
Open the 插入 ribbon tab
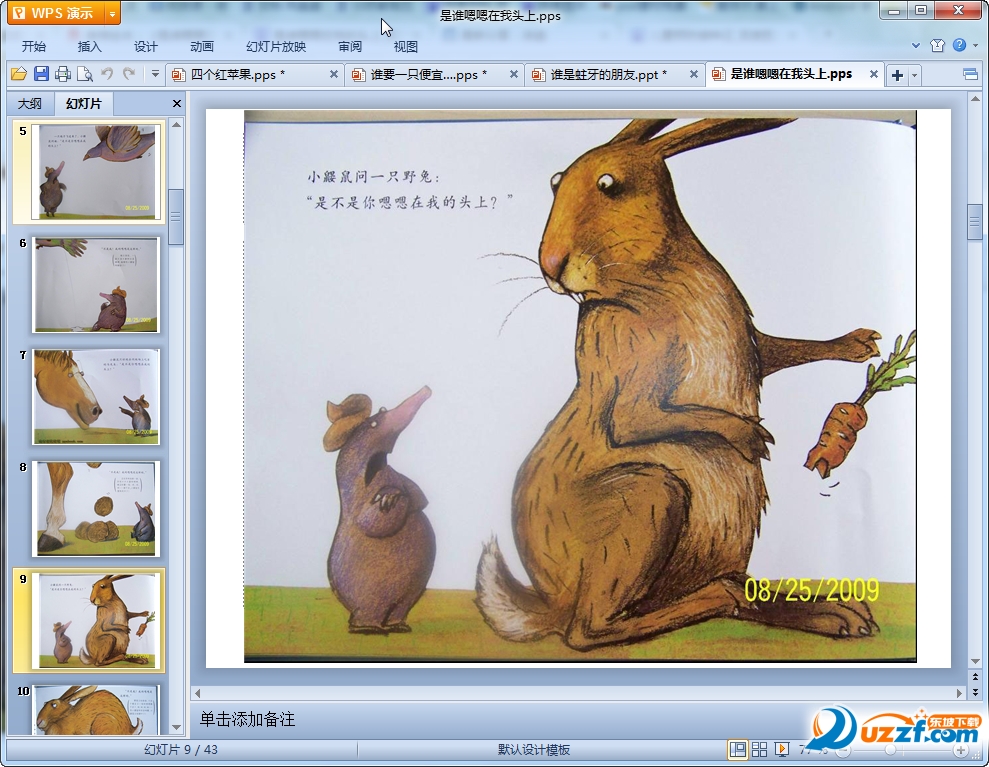click(90, 46)
